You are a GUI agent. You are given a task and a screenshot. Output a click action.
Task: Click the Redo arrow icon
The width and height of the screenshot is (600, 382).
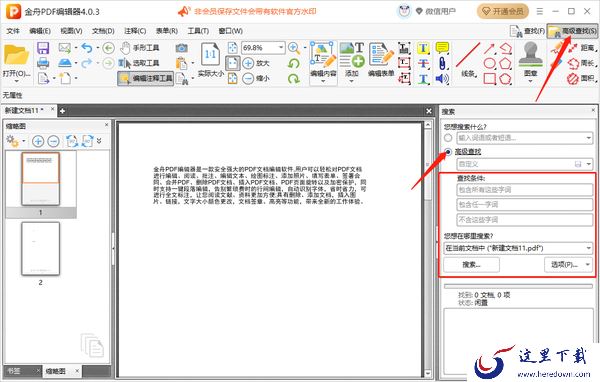87,63
